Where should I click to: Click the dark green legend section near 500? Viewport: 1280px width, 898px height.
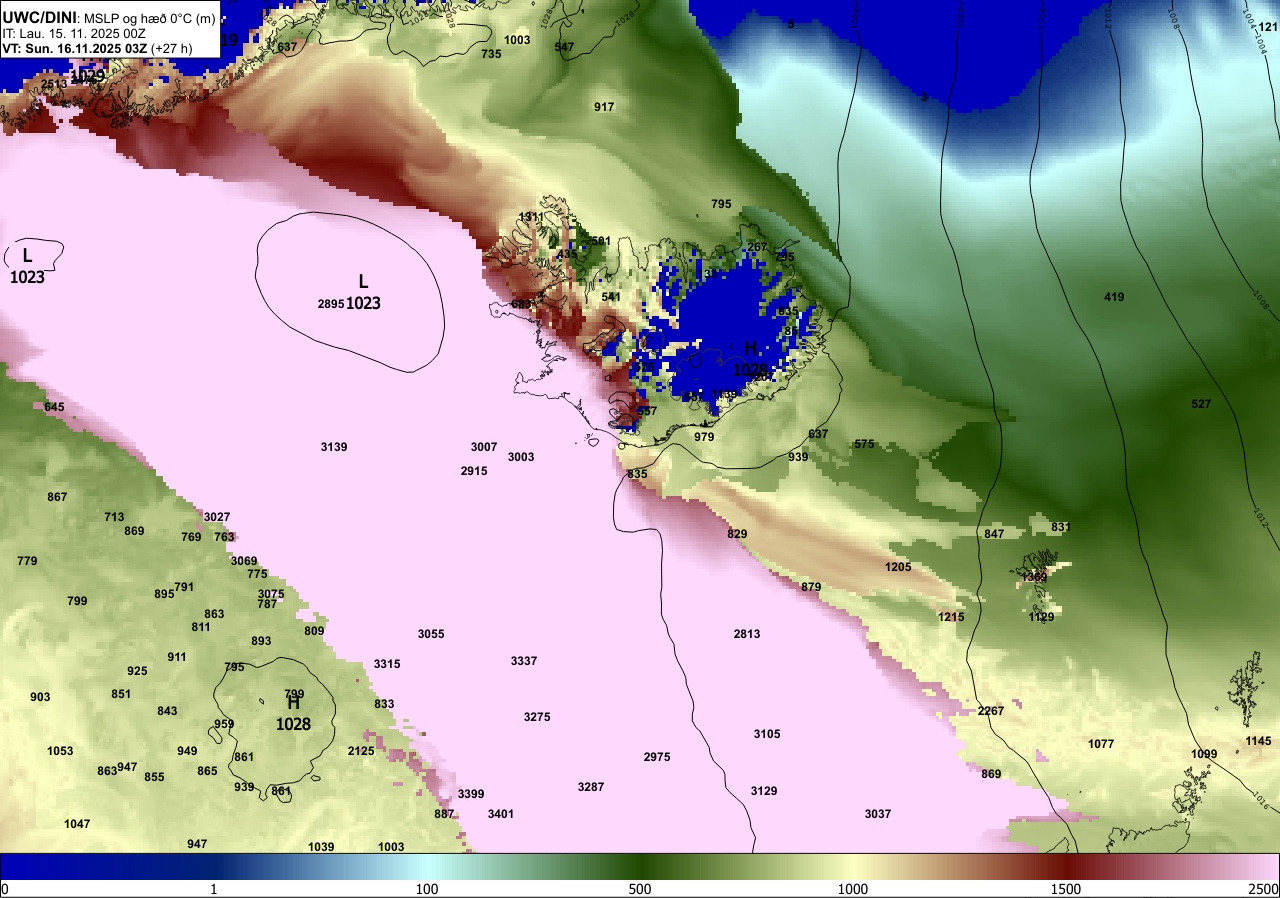point(640,866)
